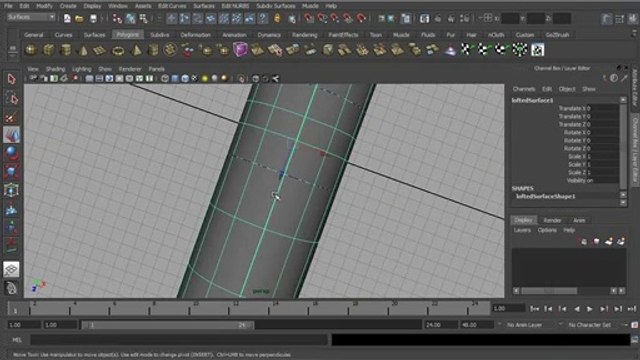Click the Translate X value field
Viewport: 640px width, 360px height.
[602, 109]
